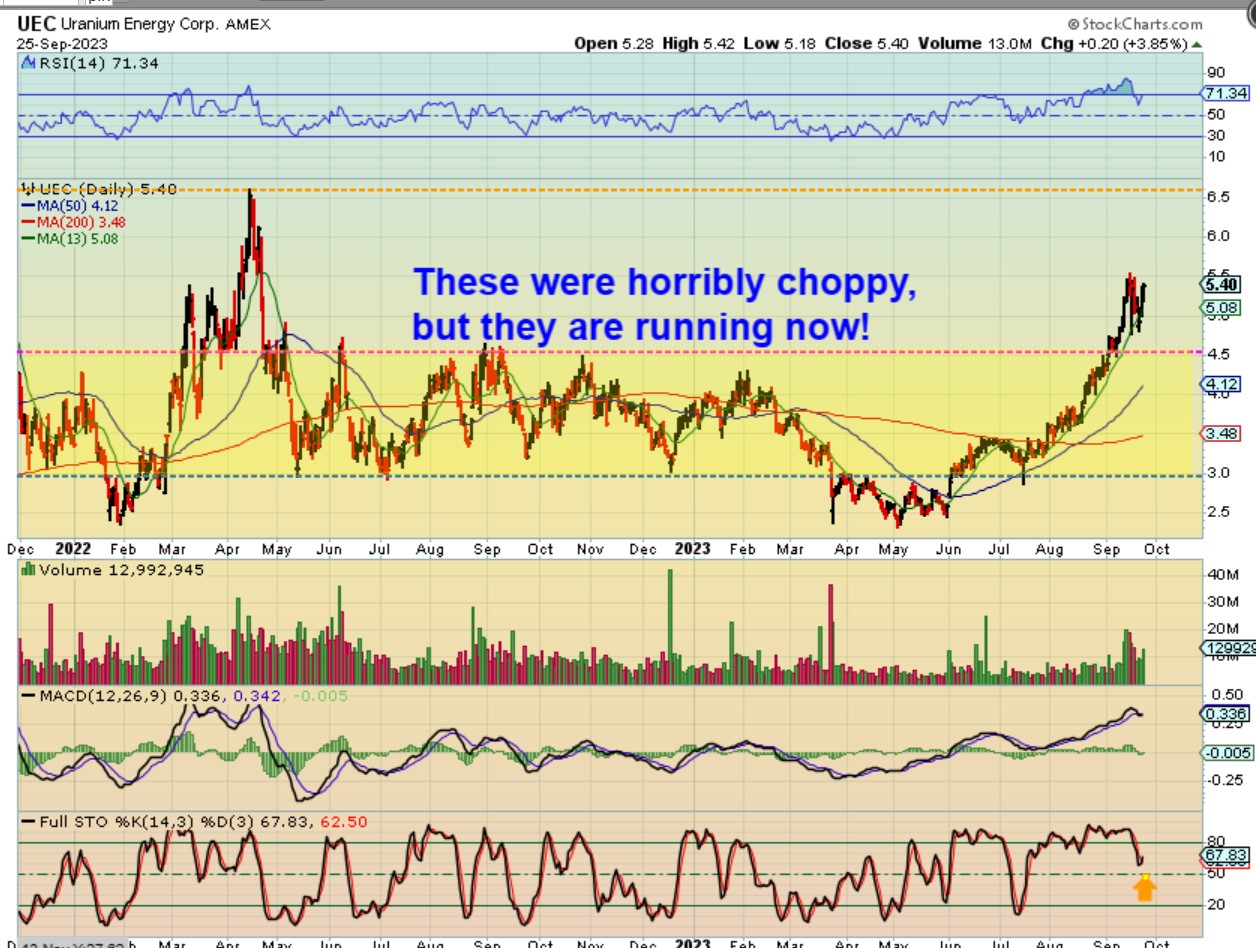The height and width of the screenshot is (948, 1256).
Task: Click the UEC (Daily) 5.40 legend entry
Action: click(x=100, y=188)
